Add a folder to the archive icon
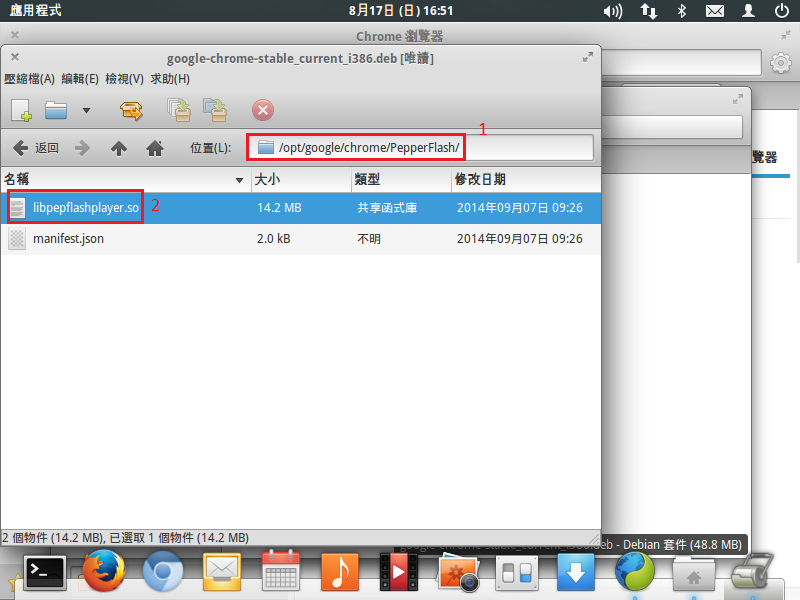The height and width of the screenshot is (600, 800). (215, 110)
